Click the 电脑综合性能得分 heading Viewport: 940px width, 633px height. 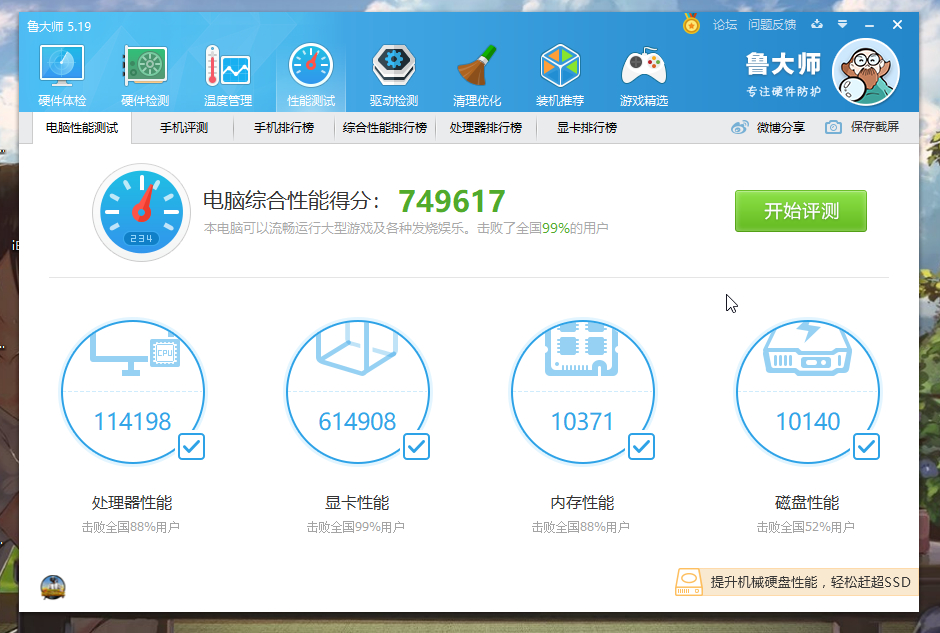[291, 200]
